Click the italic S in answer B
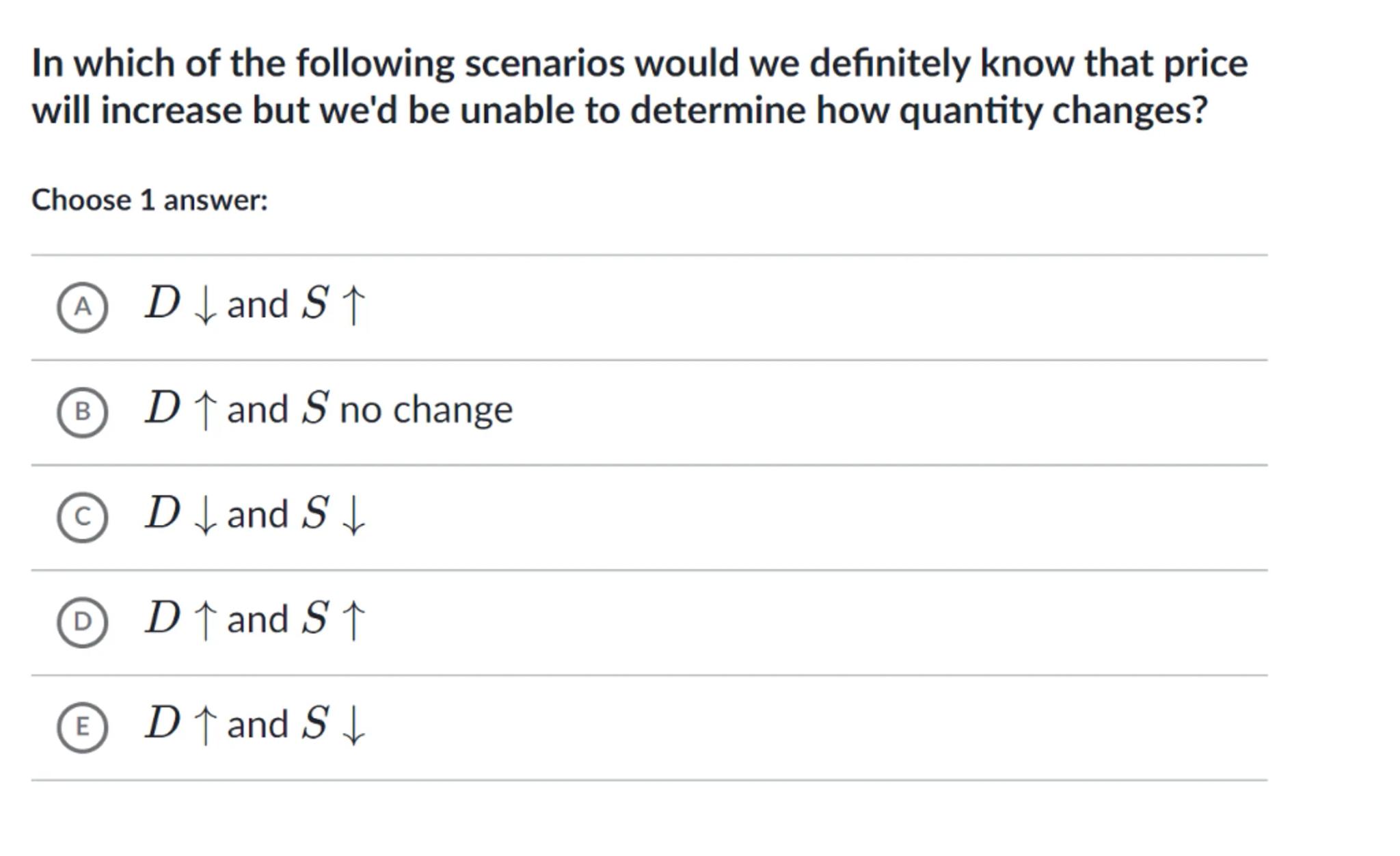The width and height of the screenshot is (1400, 856). (x=316, y=408)
